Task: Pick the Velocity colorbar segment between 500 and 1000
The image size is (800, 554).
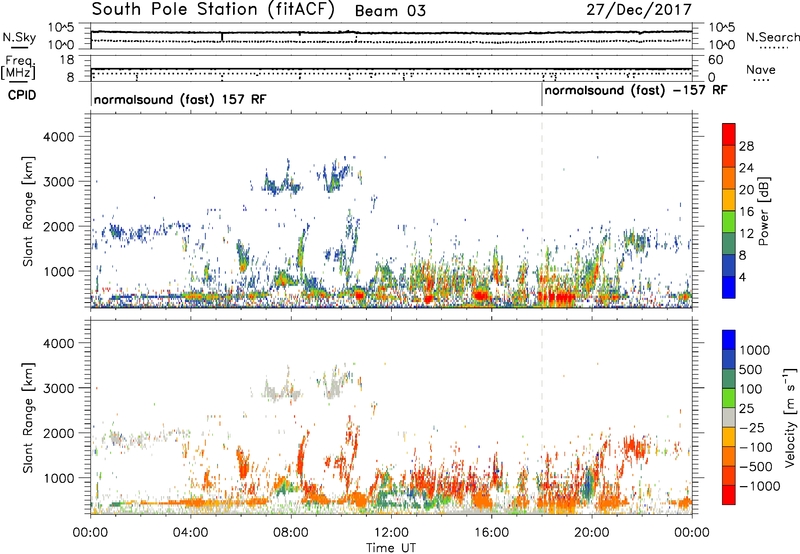Action: pos(729,359)
